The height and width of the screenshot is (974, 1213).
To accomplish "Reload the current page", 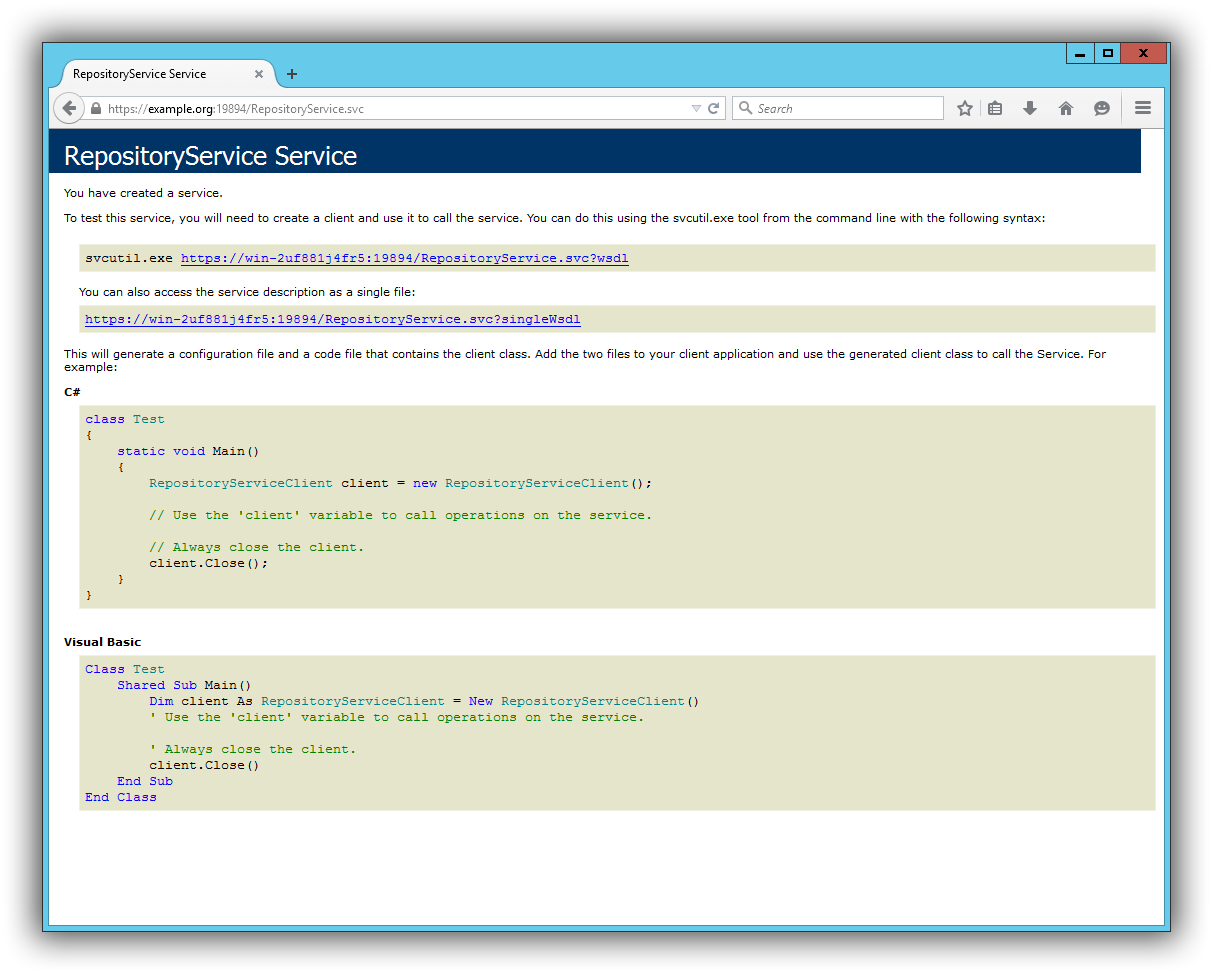I will tap(714, 109).
